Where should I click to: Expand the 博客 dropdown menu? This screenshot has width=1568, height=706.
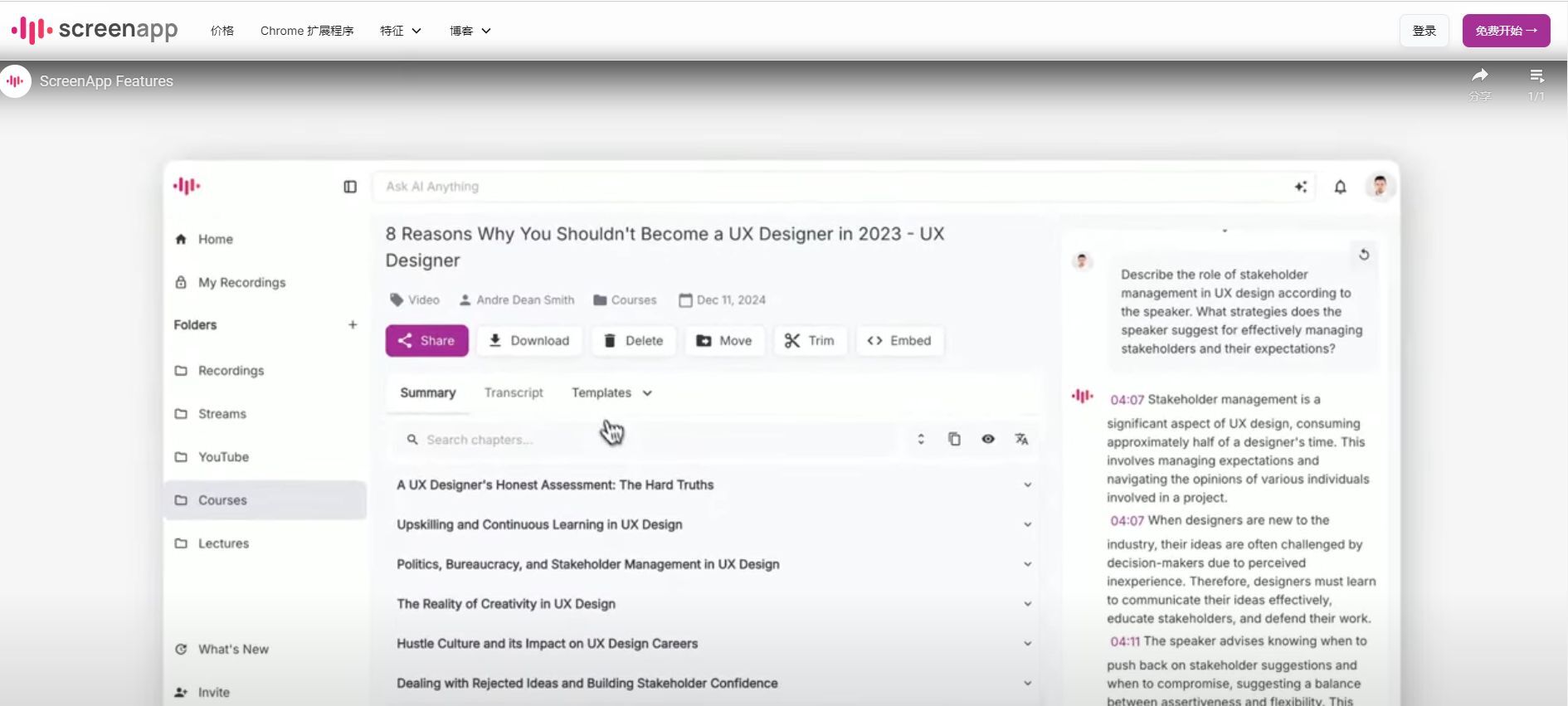click(x=470, y=31)
